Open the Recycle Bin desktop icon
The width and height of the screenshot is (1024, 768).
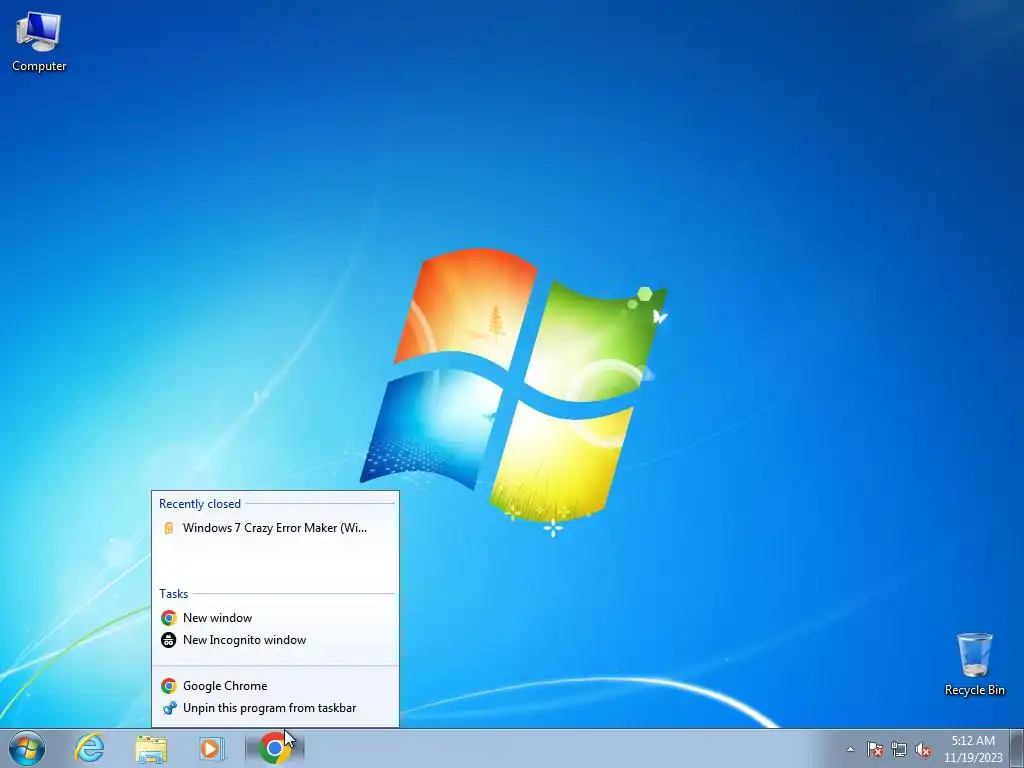point(974,664)
